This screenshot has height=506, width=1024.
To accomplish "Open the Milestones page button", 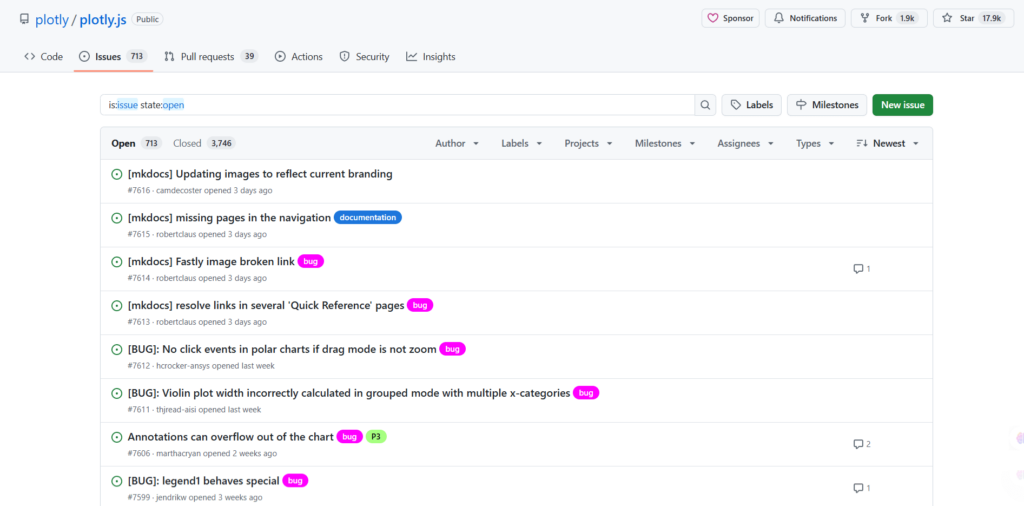I will [x=826, y=105].
